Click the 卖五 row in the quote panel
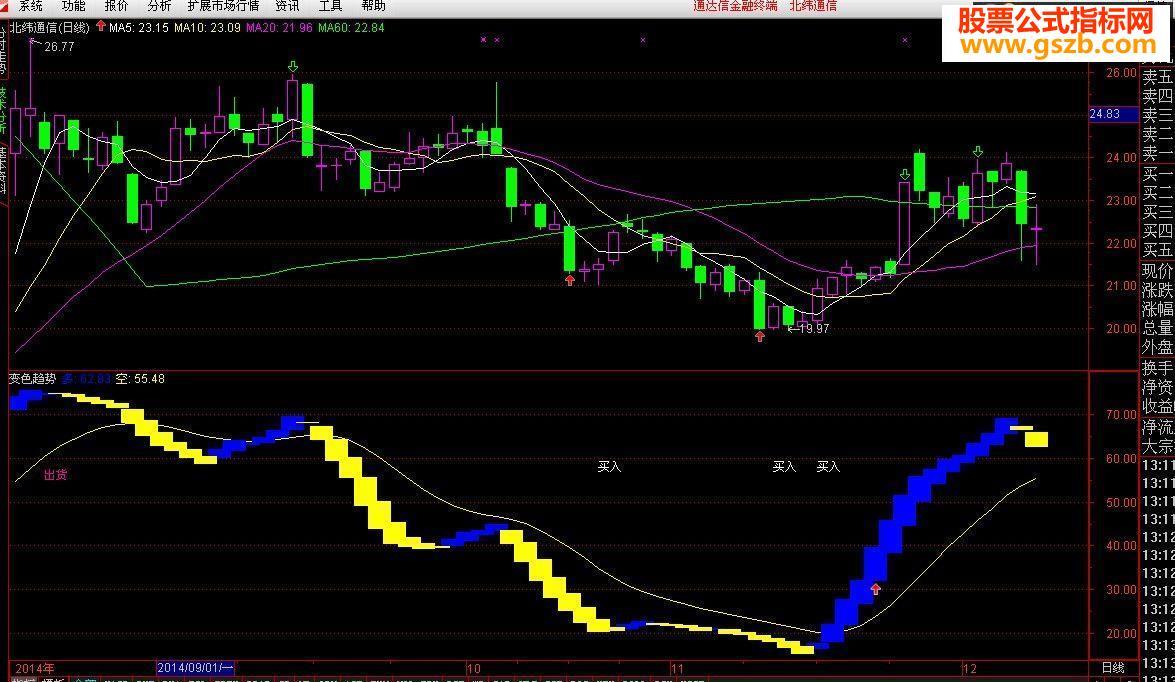This screenshot has width=1175, height=682. [x=1157, y=77]
